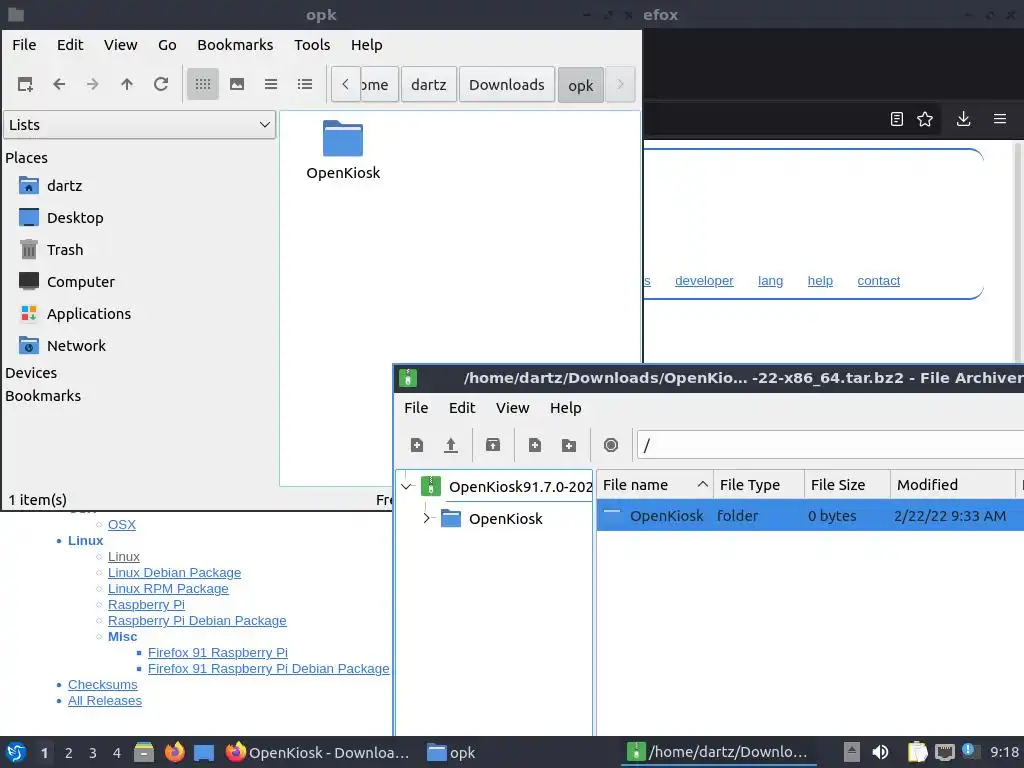Reload the opk folder view

click(161, 84)
